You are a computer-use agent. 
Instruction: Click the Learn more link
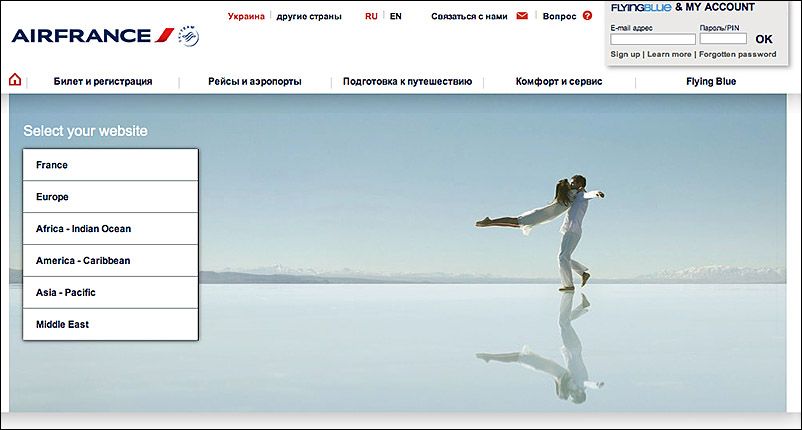(669, 54)
